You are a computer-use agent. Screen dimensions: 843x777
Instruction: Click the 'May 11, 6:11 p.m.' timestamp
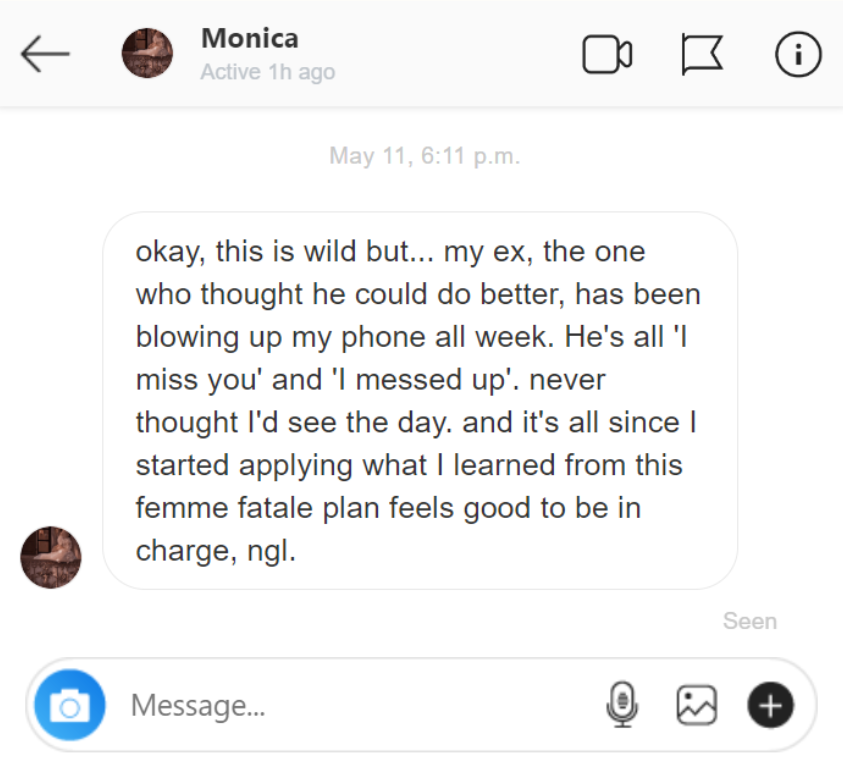[x=424, y=157]
